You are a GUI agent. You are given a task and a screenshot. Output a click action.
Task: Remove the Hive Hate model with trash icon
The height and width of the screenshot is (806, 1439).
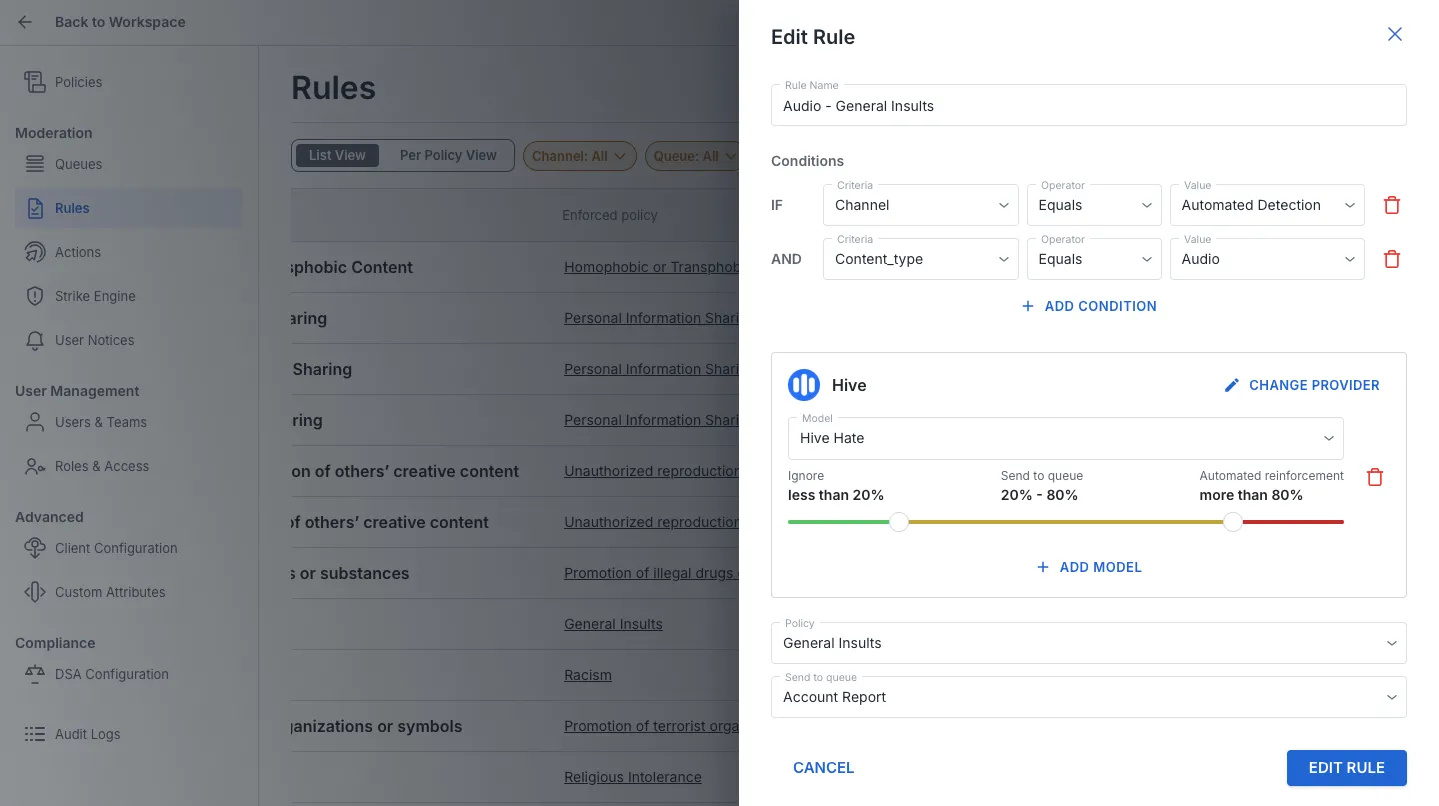[1375, 477]
